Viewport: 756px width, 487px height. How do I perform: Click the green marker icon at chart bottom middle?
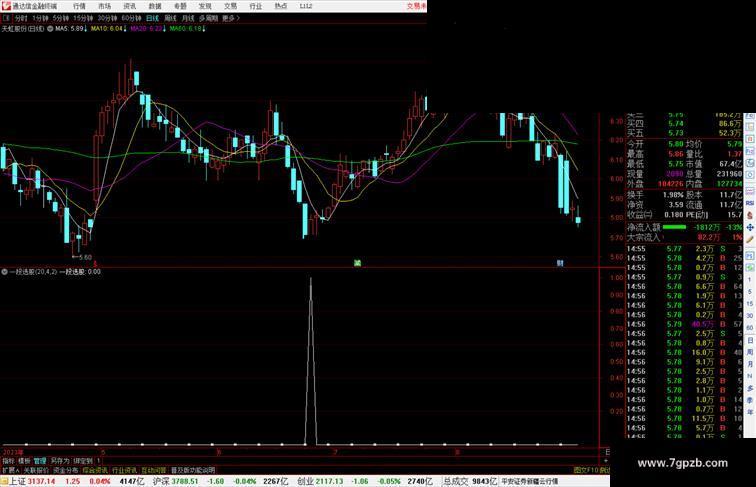point(357,263)
